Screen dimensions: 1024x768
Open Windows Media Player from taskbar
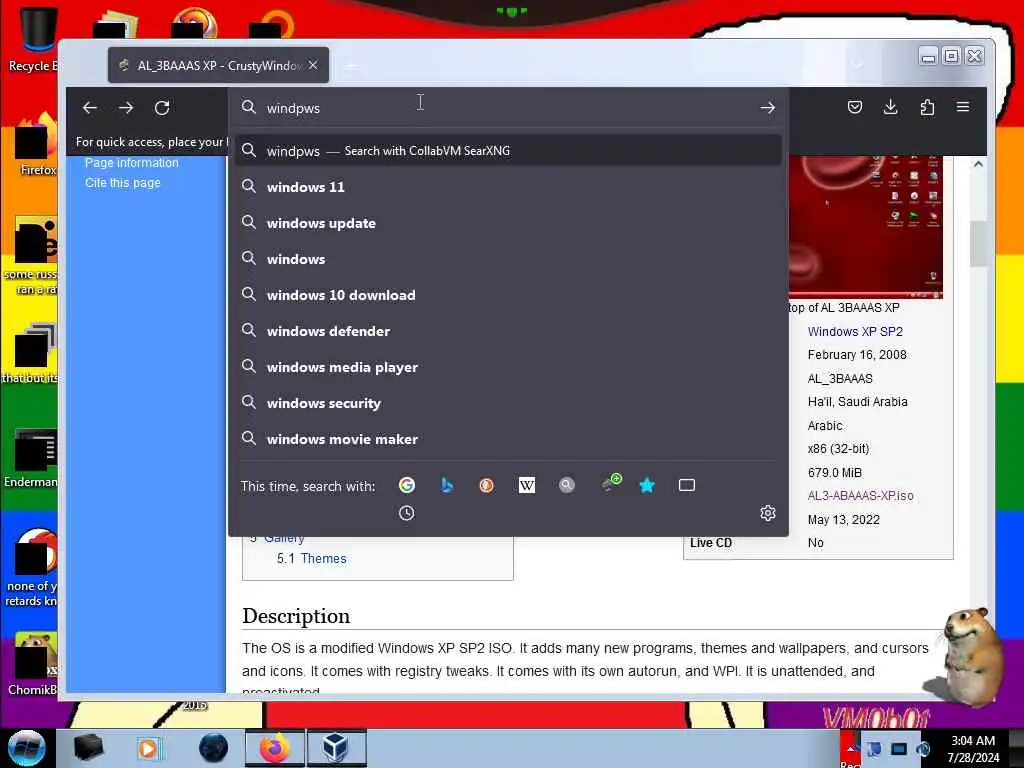(x=148, y=748)
